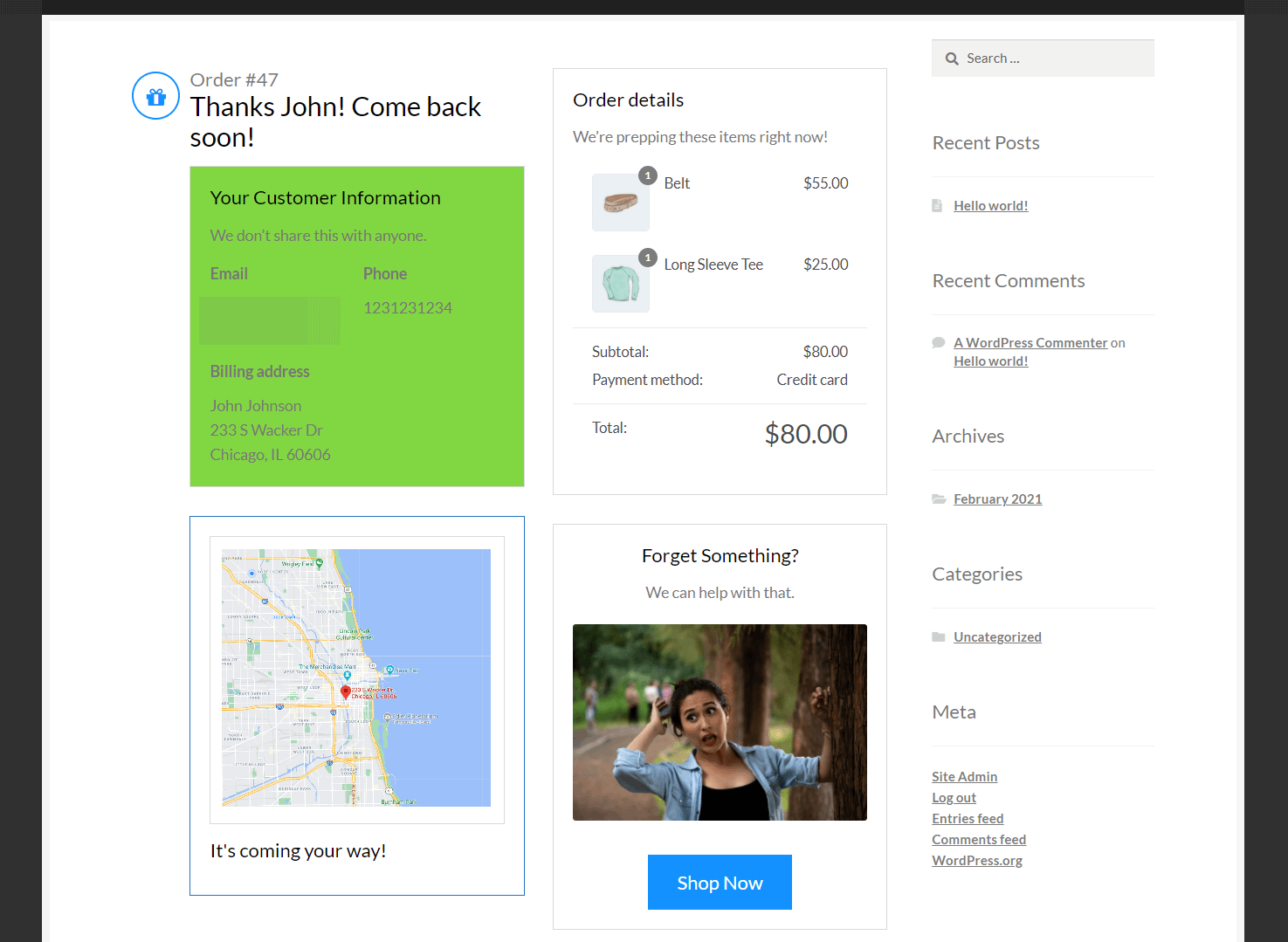Open the Uncategorized category
1288x942 pixels.
point(997,637)
